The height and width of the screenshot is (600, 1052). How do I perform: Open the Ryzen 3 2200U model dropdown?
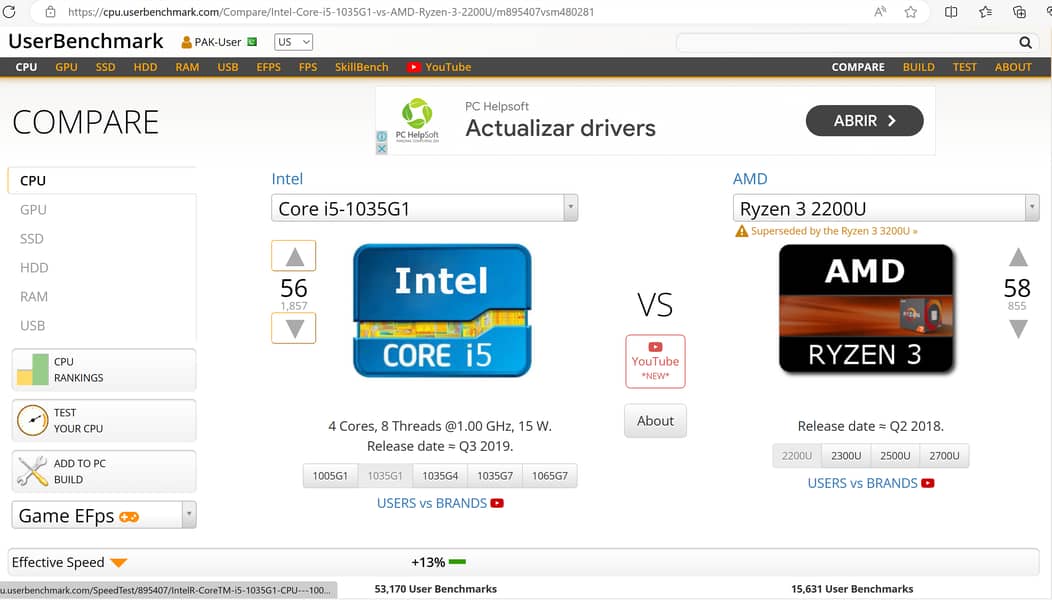pos(1031,208)
